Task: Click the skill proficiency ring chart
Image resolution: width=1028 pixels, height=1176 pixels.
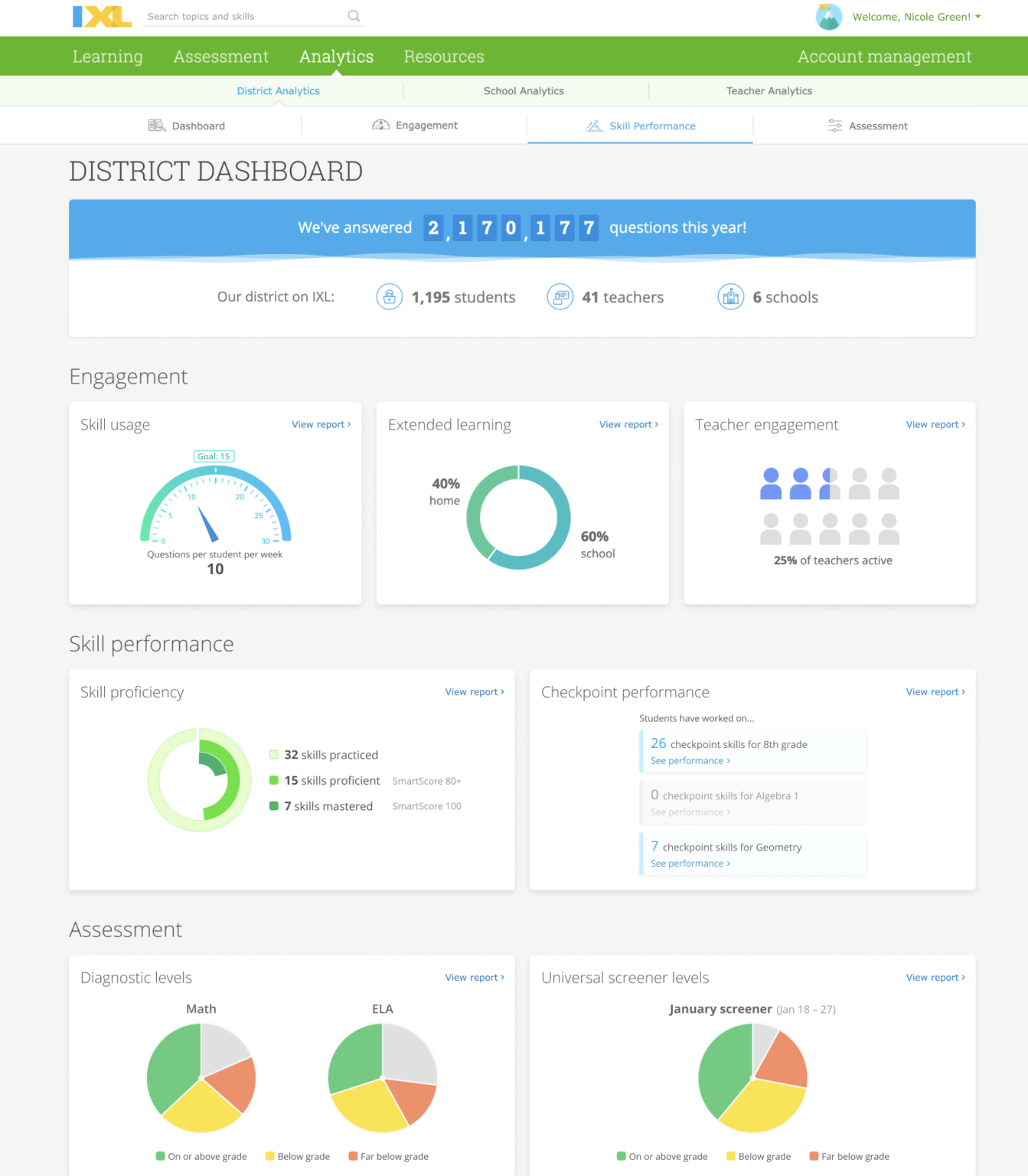Action: tap(199, 780)
